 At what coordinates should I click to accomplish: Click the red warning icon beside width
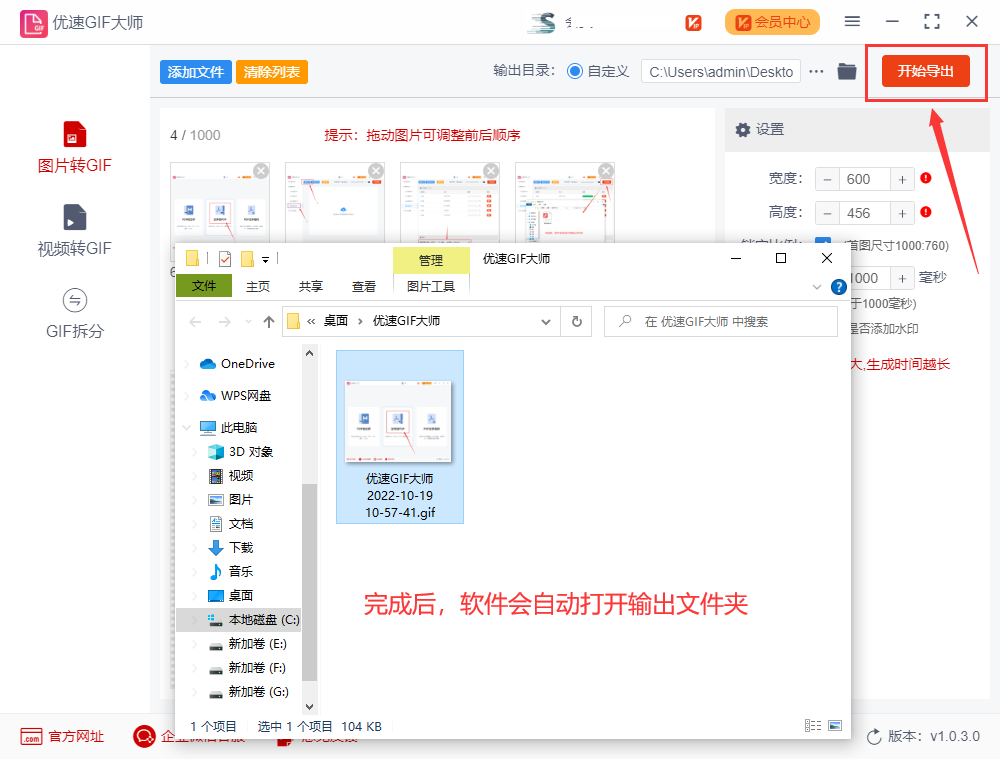click(x=926, y=179)
